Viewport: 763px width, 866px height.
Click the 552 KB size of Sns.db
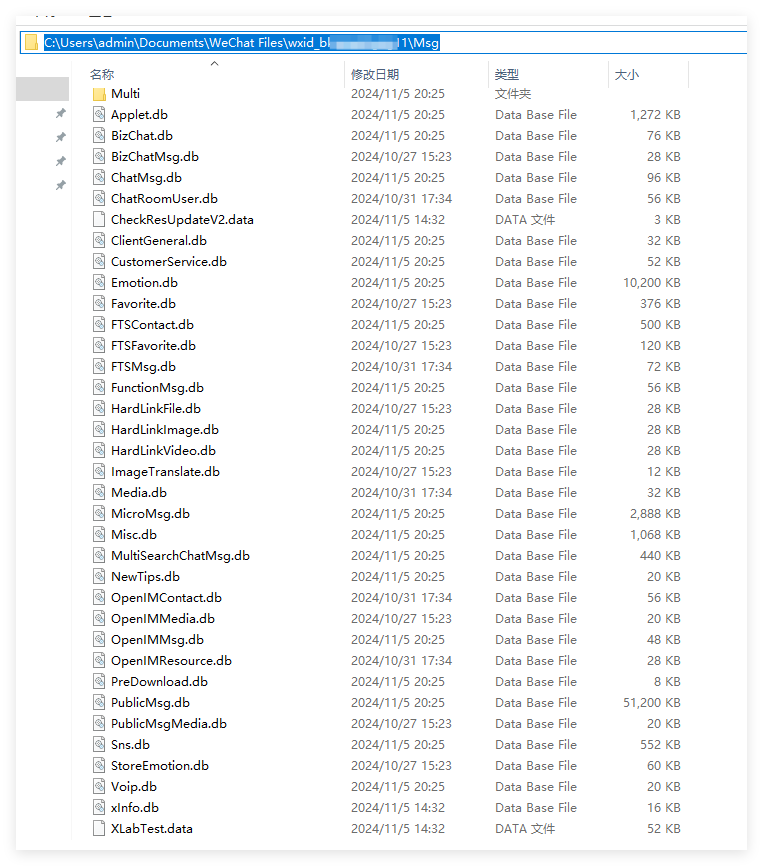[660, 744]
